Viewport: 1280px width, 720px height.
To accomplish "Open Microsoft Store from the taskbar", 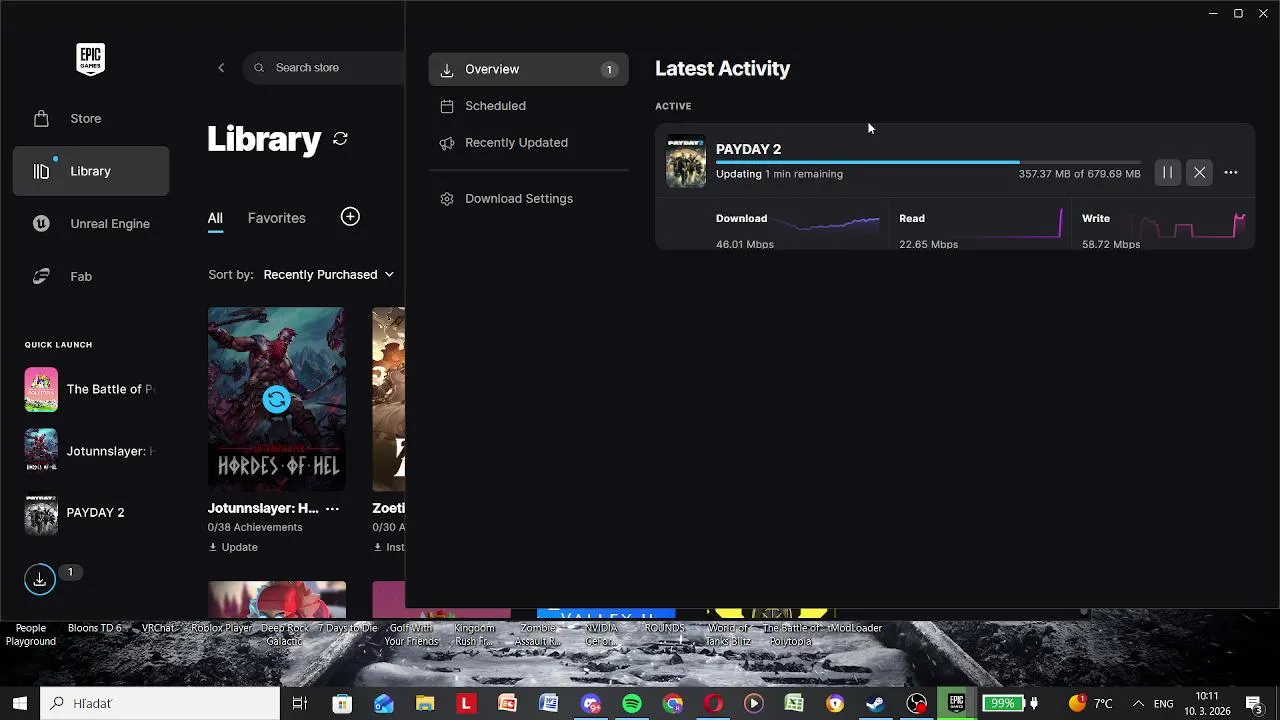I will pyautogui.click(x=342, y=704).
